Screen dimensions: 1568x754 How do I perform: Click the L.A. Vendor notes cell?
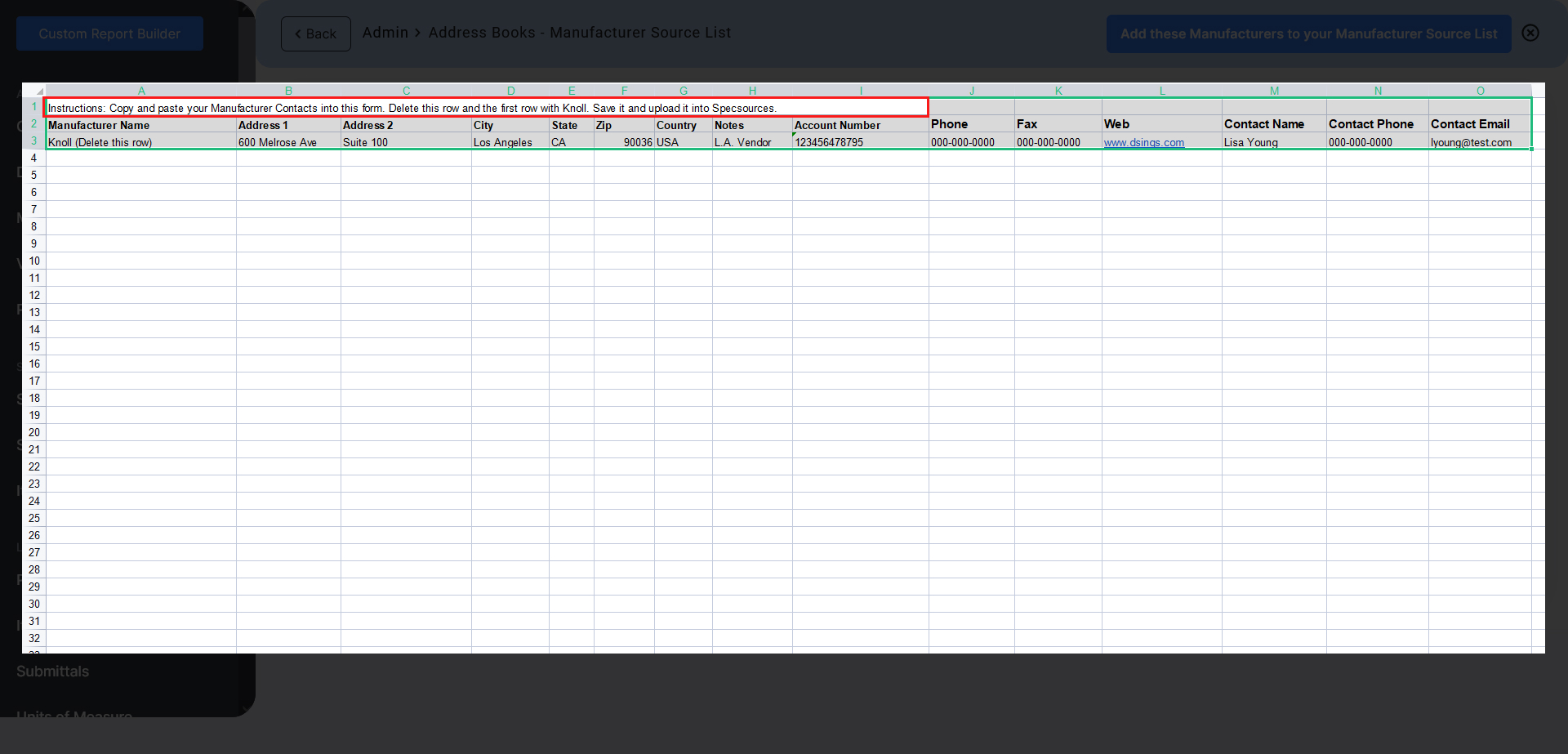[x=752, y=142]
